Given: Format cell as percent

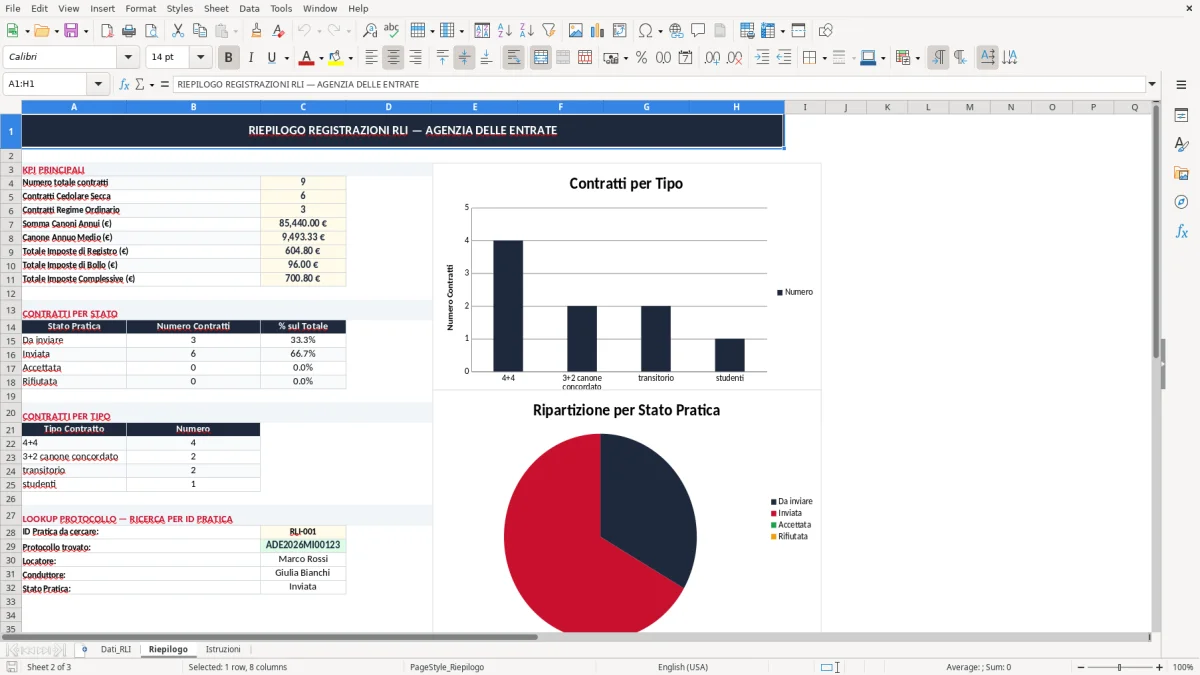Looking at the screenshot, I should (641, 58).
